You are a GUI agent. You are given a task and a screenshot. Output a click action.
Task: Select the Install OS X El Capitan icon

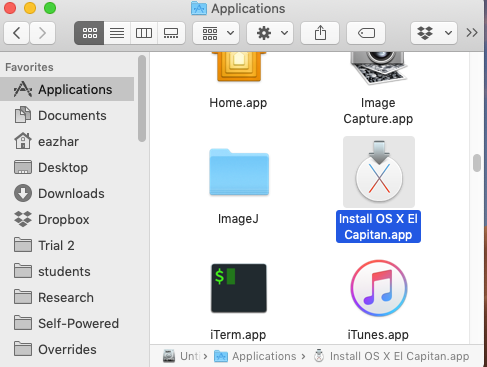click(x=379, y=172)
